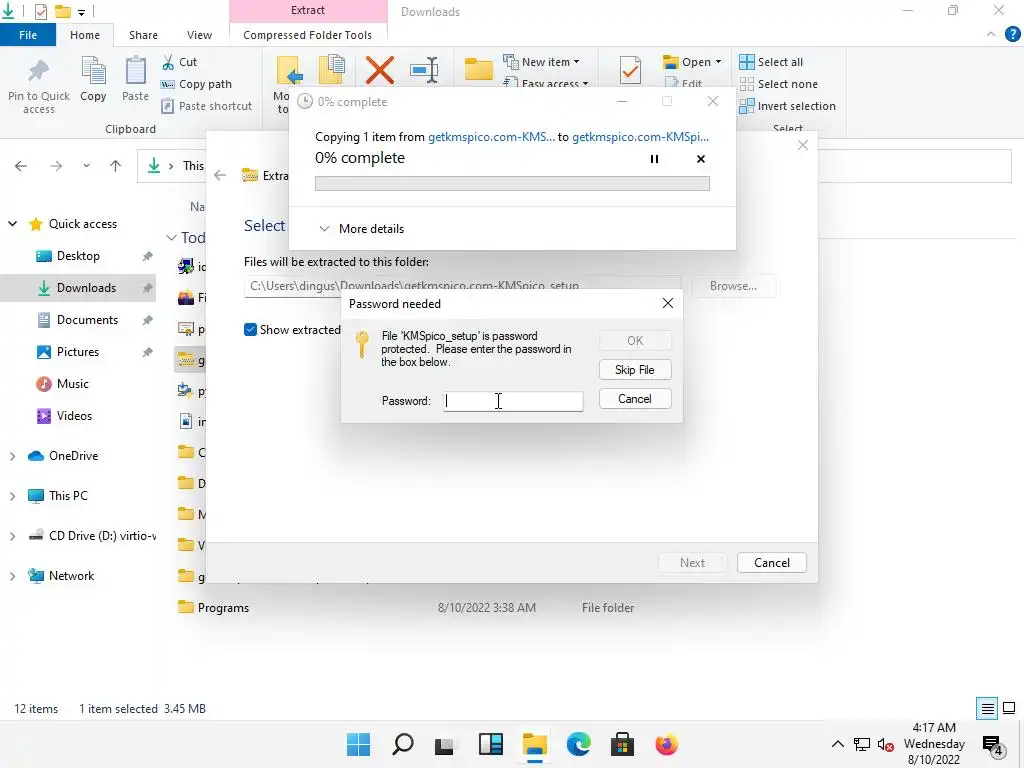Screen dimensions: 1024x768
Task: Switch to the Home tab
Action: click(85, 35)
